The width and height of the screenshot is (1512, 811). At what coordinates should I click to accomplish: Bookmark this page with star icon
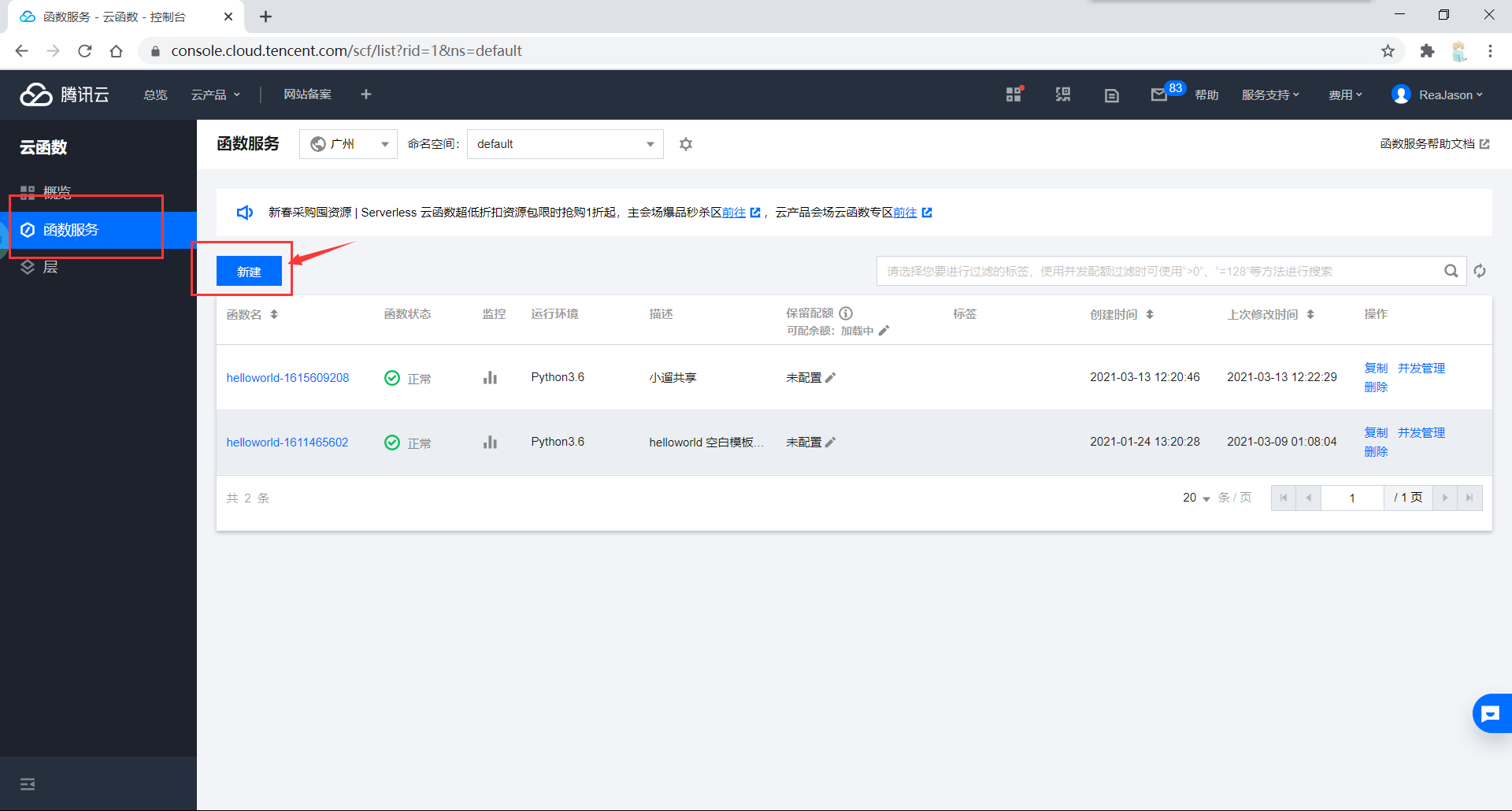[1388, 51]
